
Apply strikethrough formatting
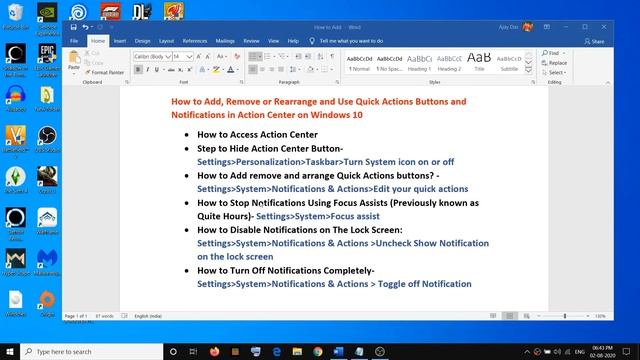(x=171, y=70)
